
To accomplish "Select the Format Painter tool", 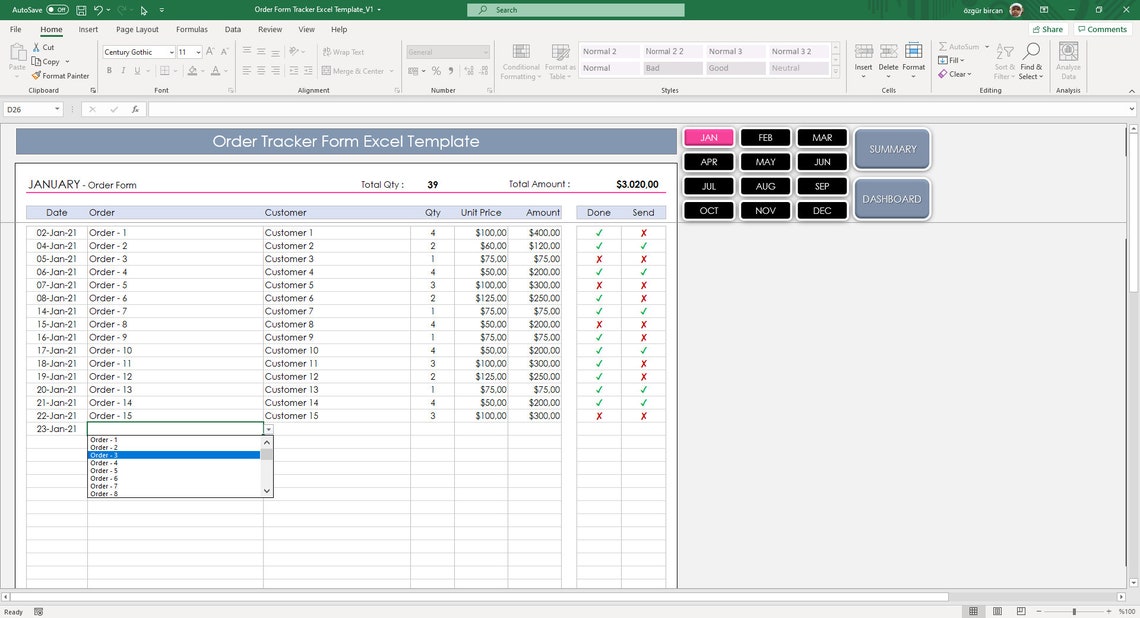I will (60, 75).
